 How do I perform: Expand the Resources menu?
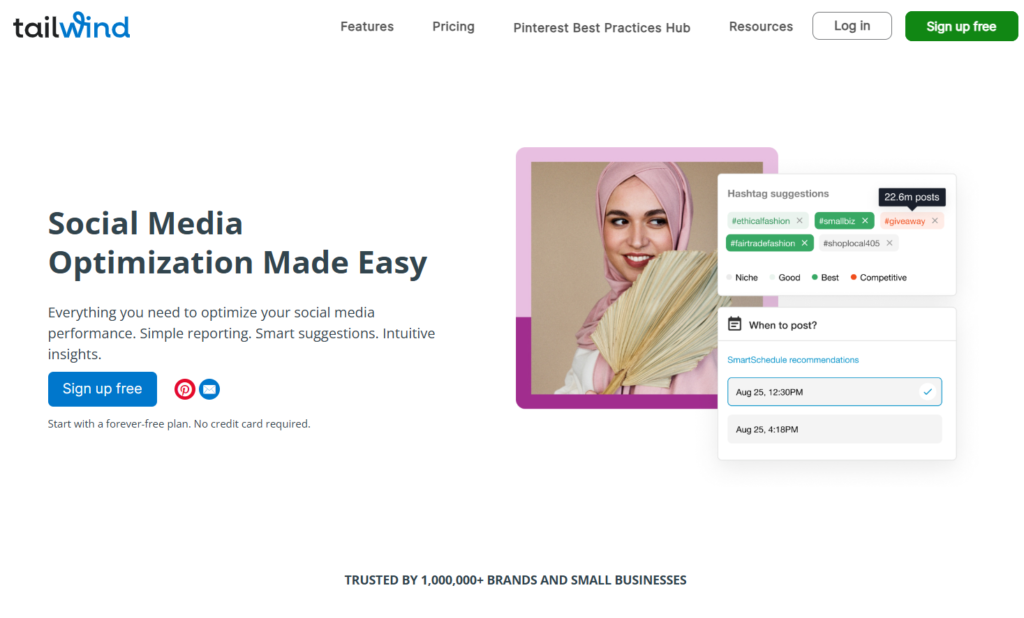[x=761, y=27]
